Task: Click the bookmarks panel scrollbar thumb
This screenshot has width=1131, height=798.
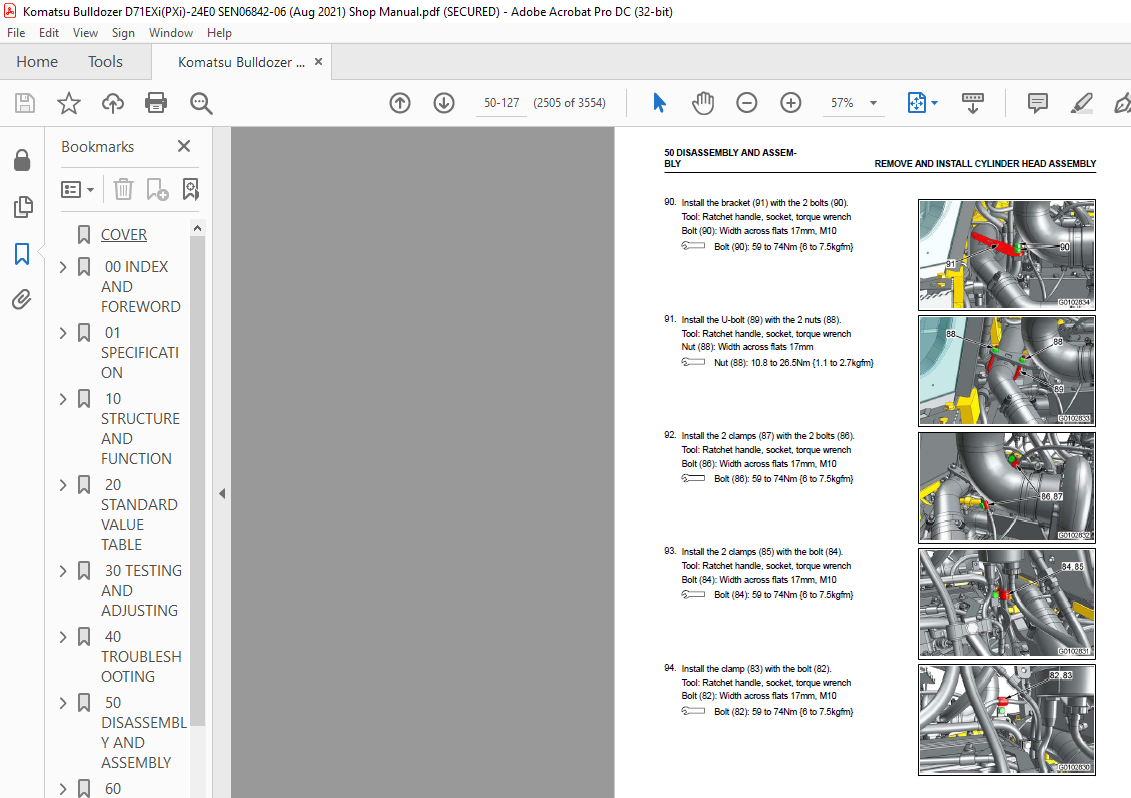Action: tap(198, 480)
